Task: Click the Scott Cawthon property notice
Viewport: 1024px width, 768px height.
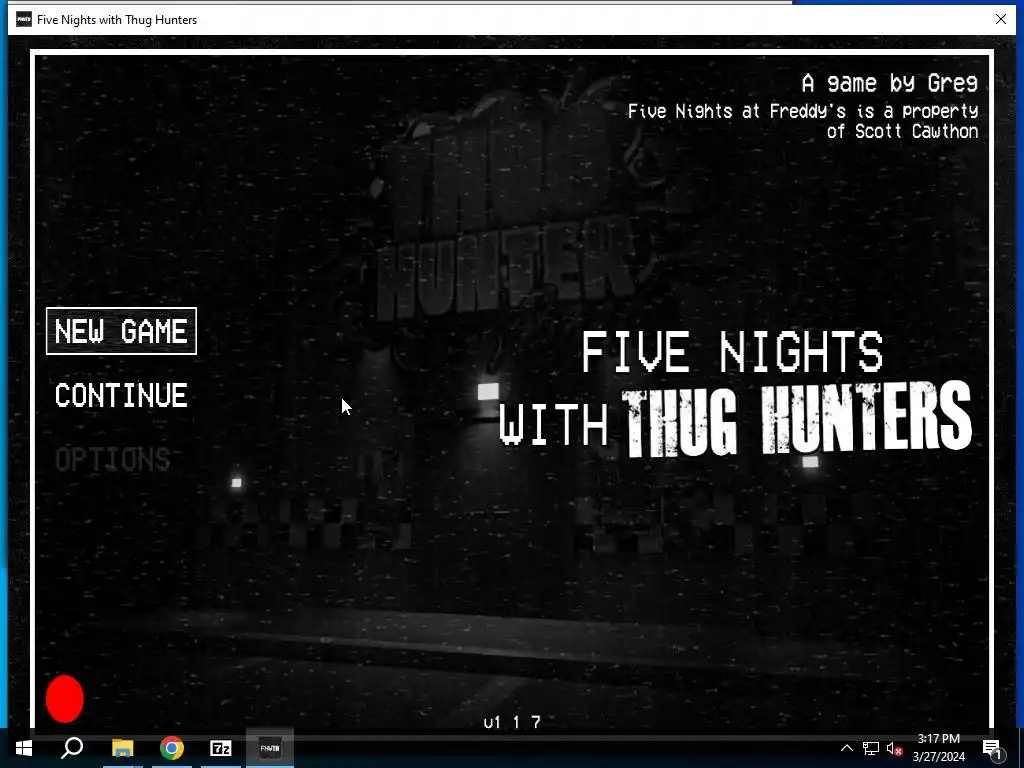Action: (x=803, y=121)
